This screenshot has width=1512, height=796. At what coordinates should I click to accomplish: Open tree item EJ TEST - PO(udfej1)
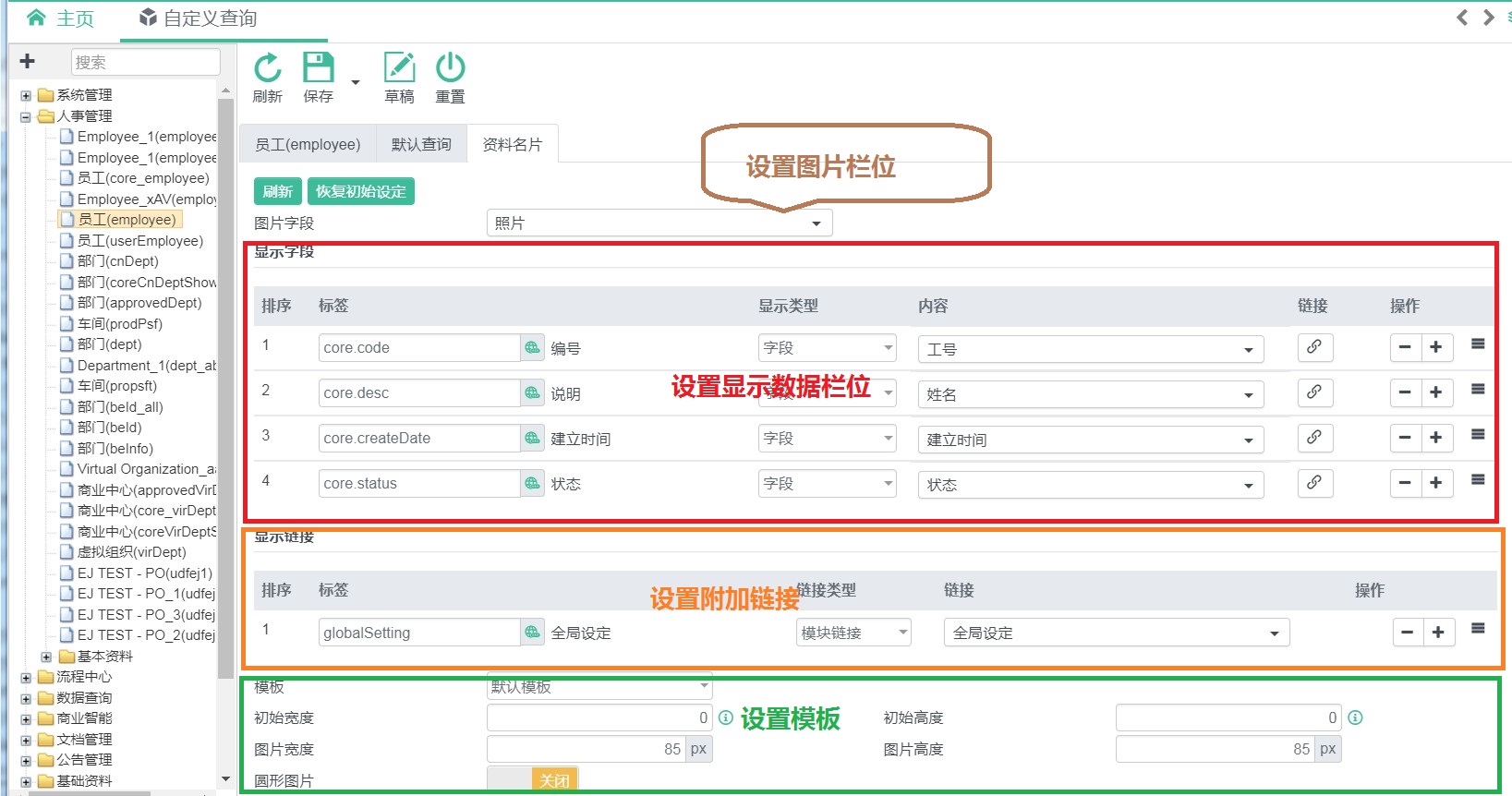tap(145, 573)
